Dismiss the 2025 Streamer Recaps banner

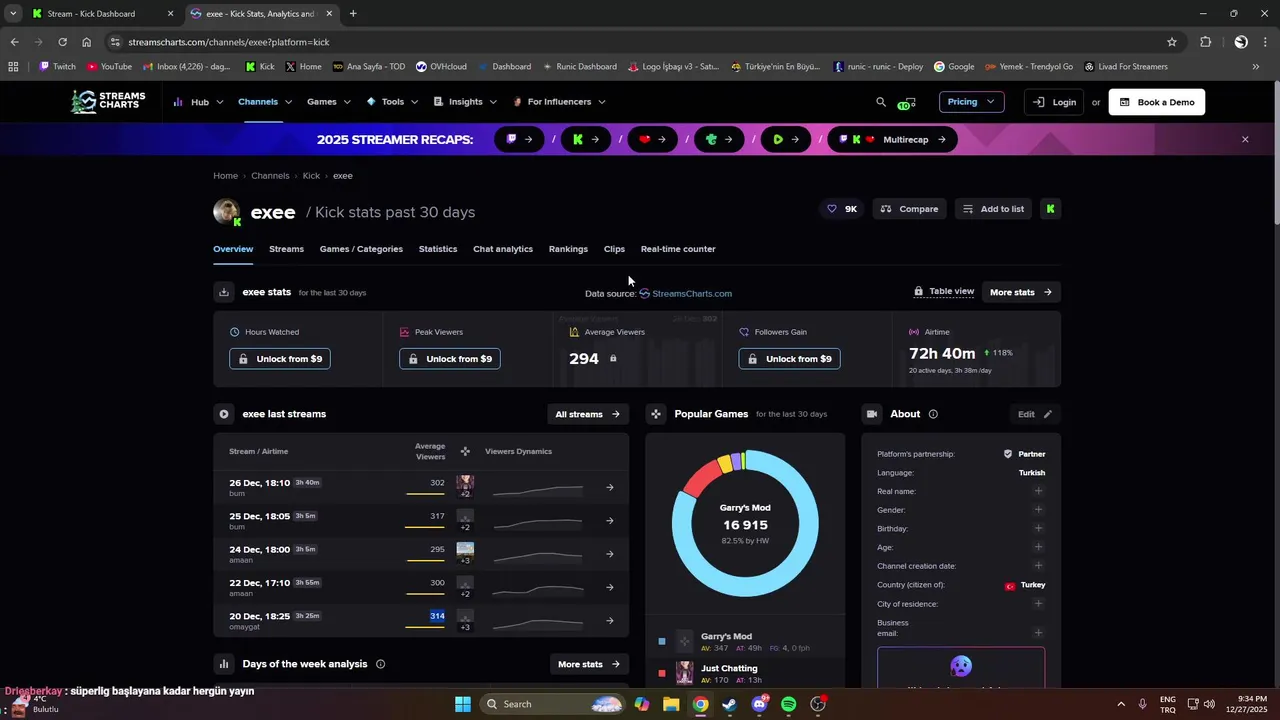(x=1245, y=140)
